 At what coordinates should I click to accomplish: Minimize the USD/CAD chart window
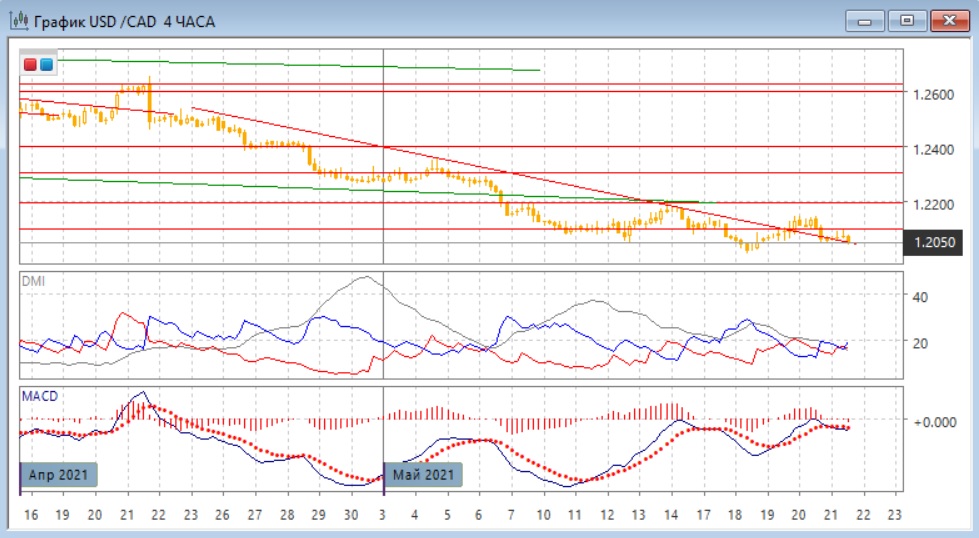pos(865,20)
